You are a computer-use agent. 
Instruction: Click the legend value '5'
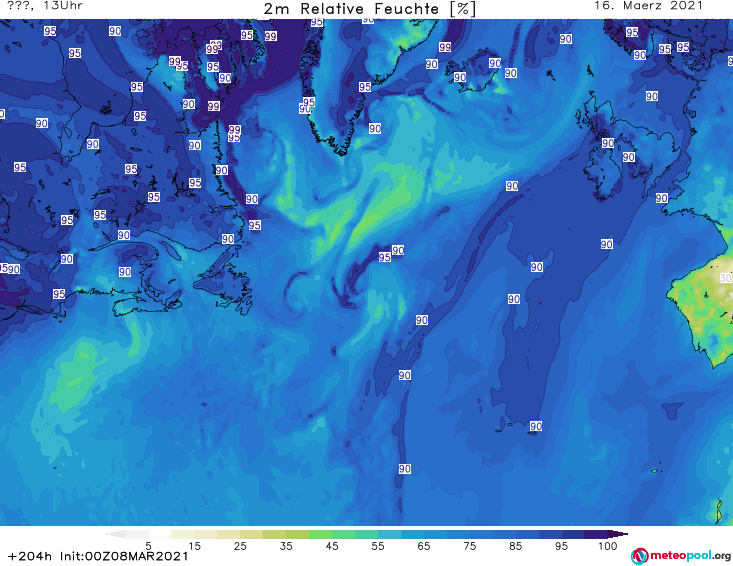point(148,546)
